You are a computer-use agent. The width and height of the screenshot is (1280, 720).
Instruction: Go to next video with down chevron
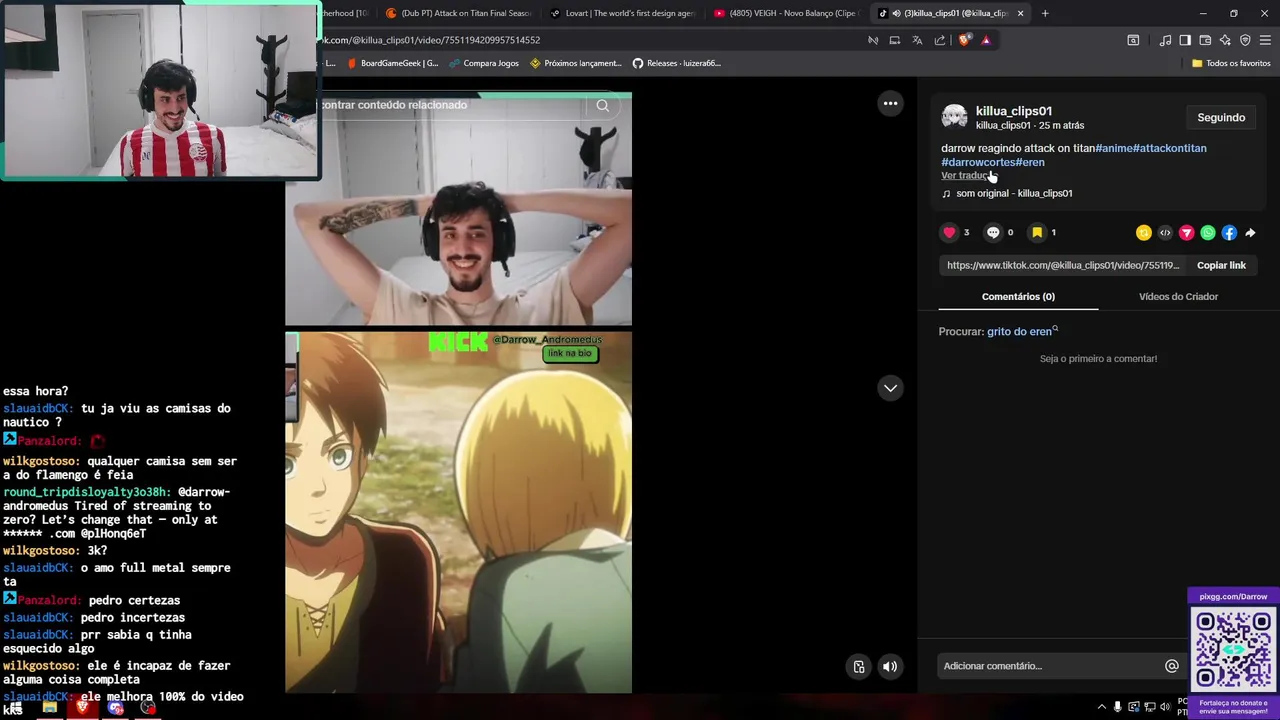(890, 388)
